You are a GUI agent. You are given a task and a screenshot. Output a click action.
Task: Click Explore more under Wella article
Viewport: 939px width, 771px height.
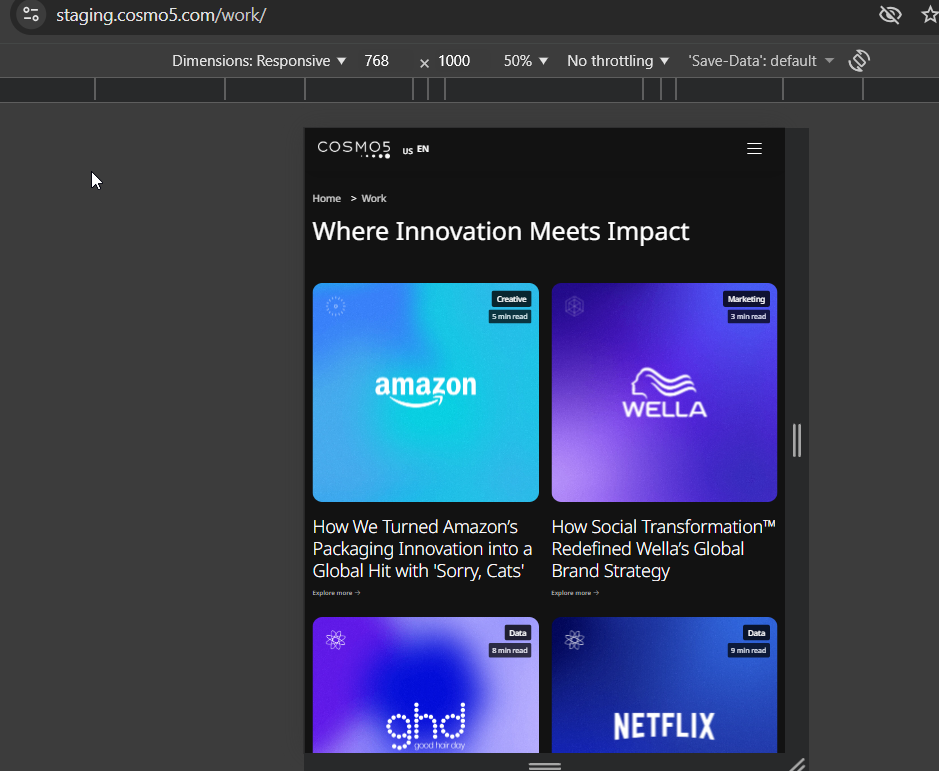tap(575, 593)
